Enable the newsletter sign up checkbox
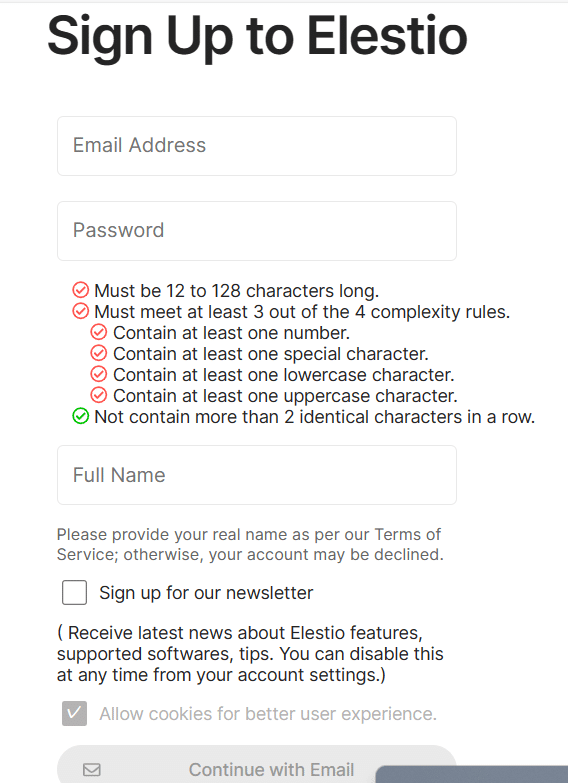This screenshot has width=568, height=783. (74, 592)
